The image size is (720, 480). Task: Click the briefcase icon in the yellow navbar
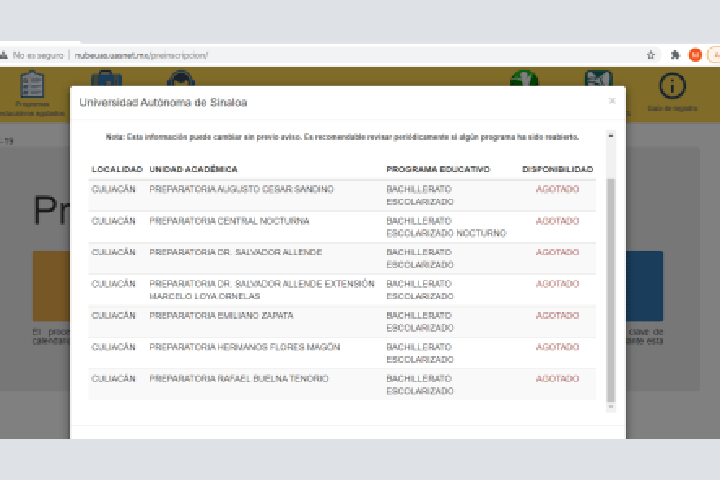[107, 78]
